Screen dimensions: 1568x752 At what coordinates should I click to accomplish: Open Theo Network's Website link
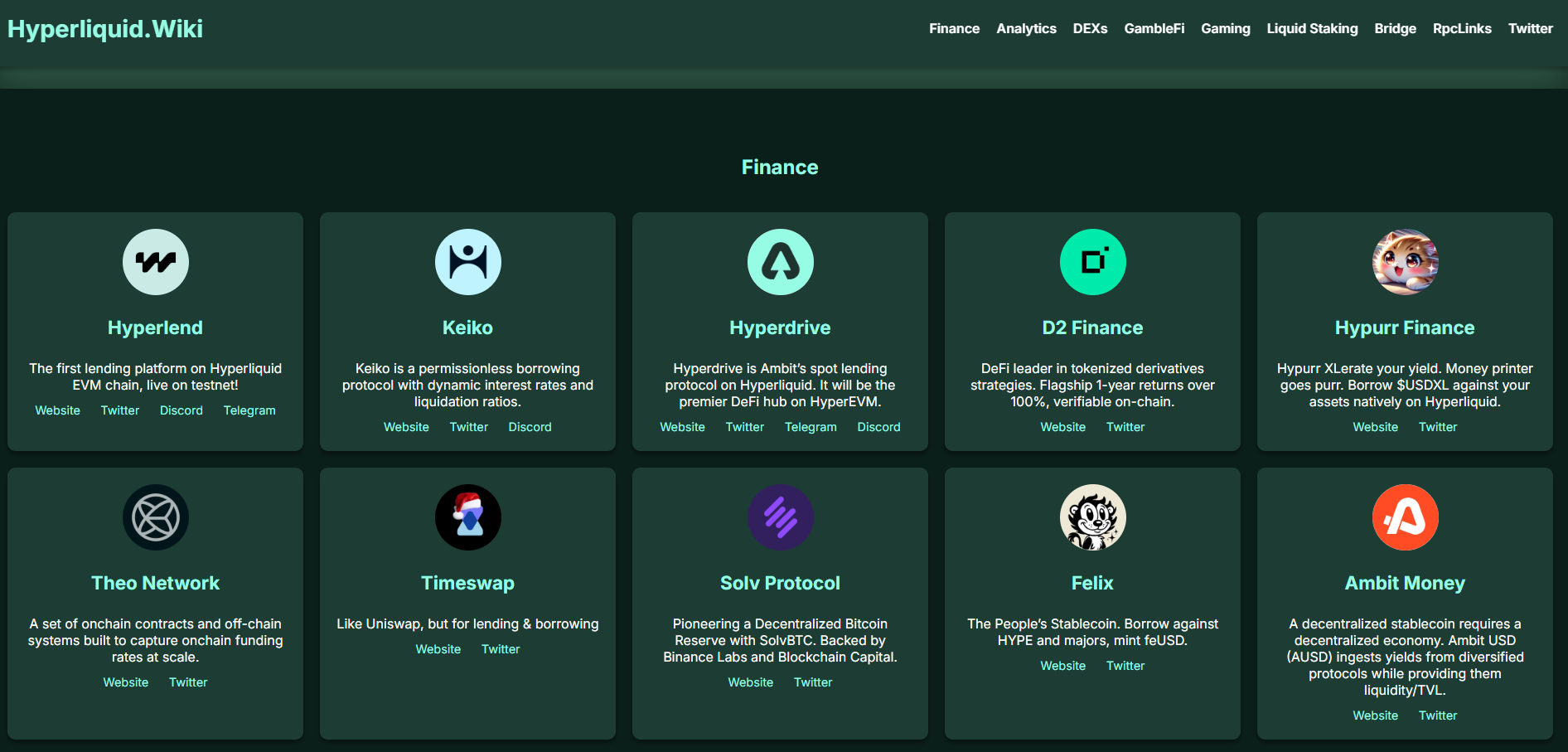click(126, 682)
